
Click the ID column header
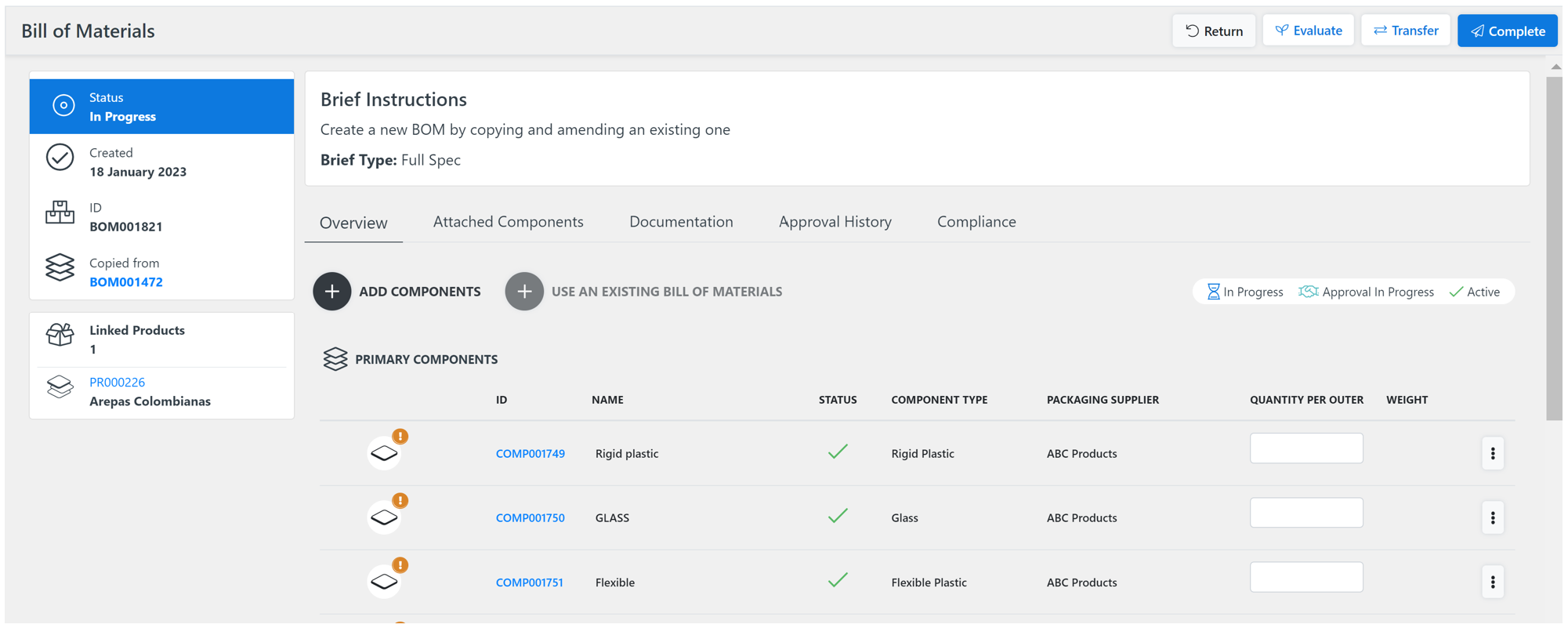502,400
